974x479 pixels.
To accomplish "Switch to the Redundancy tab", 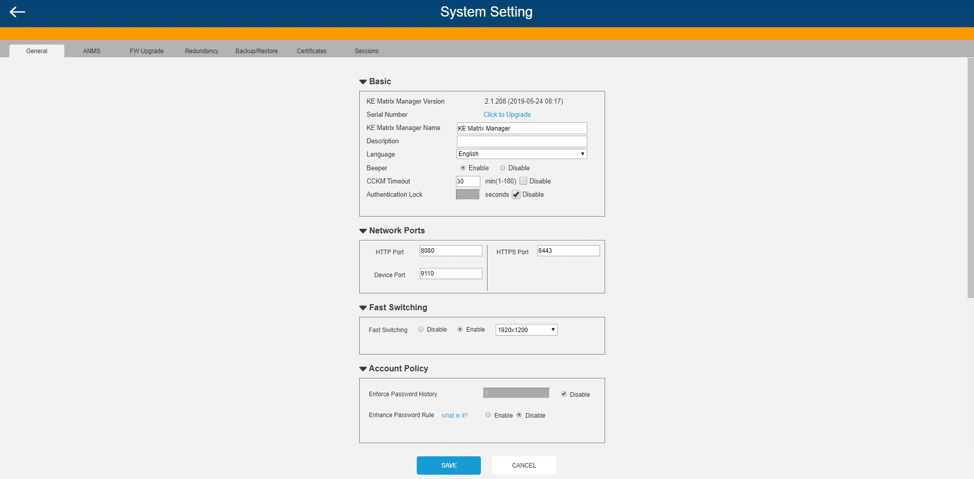I will pyautogui.click(x=201, y=51).
